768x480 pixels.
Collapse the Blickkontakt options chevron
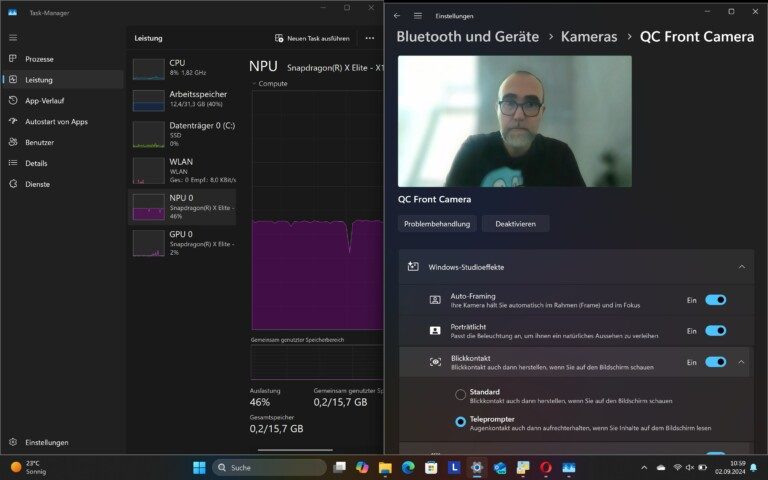[x=741, y=362]
